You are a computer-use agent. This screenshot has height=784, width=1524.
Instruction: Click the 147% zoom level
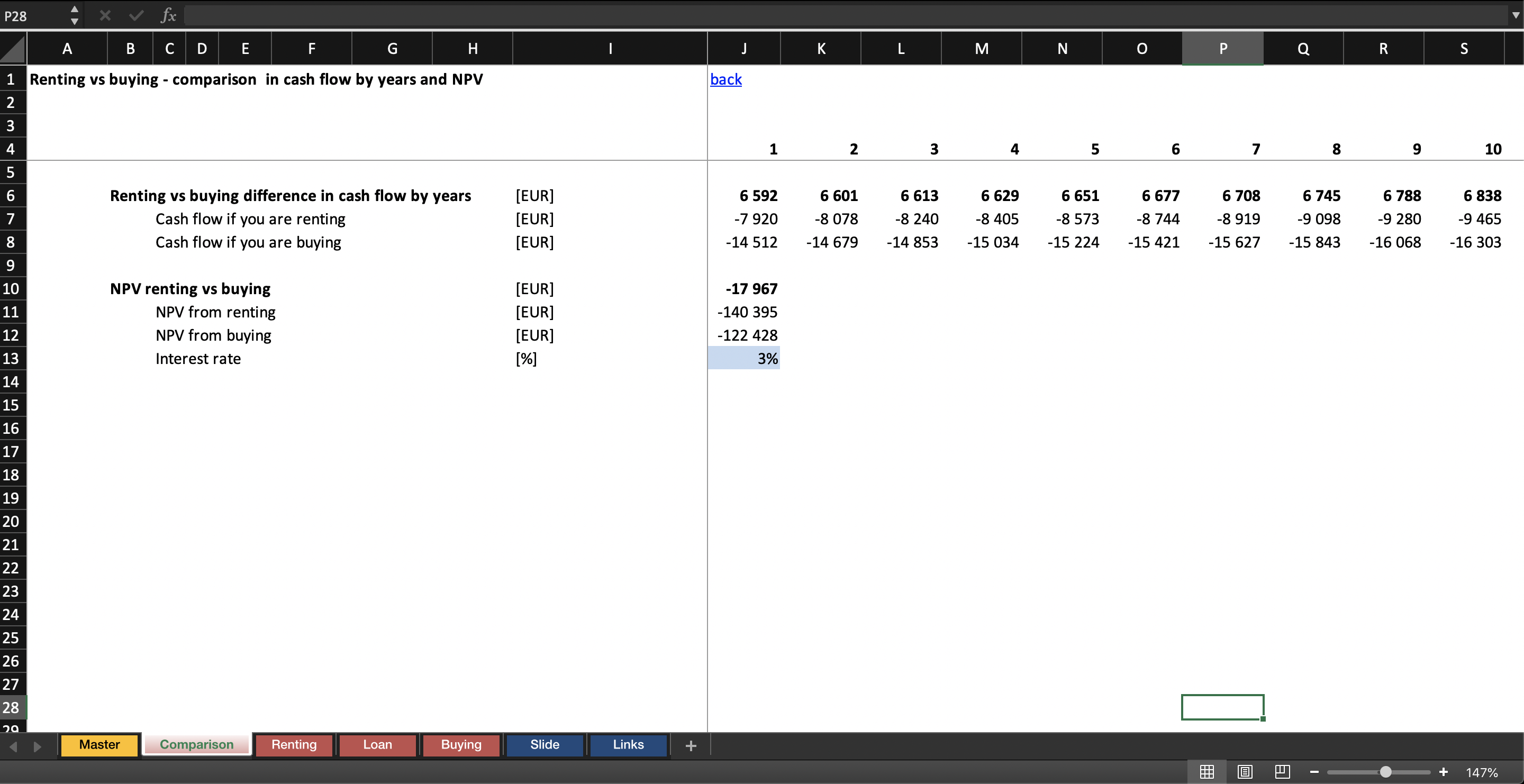pyautogui.click(x=1482, y=772)
